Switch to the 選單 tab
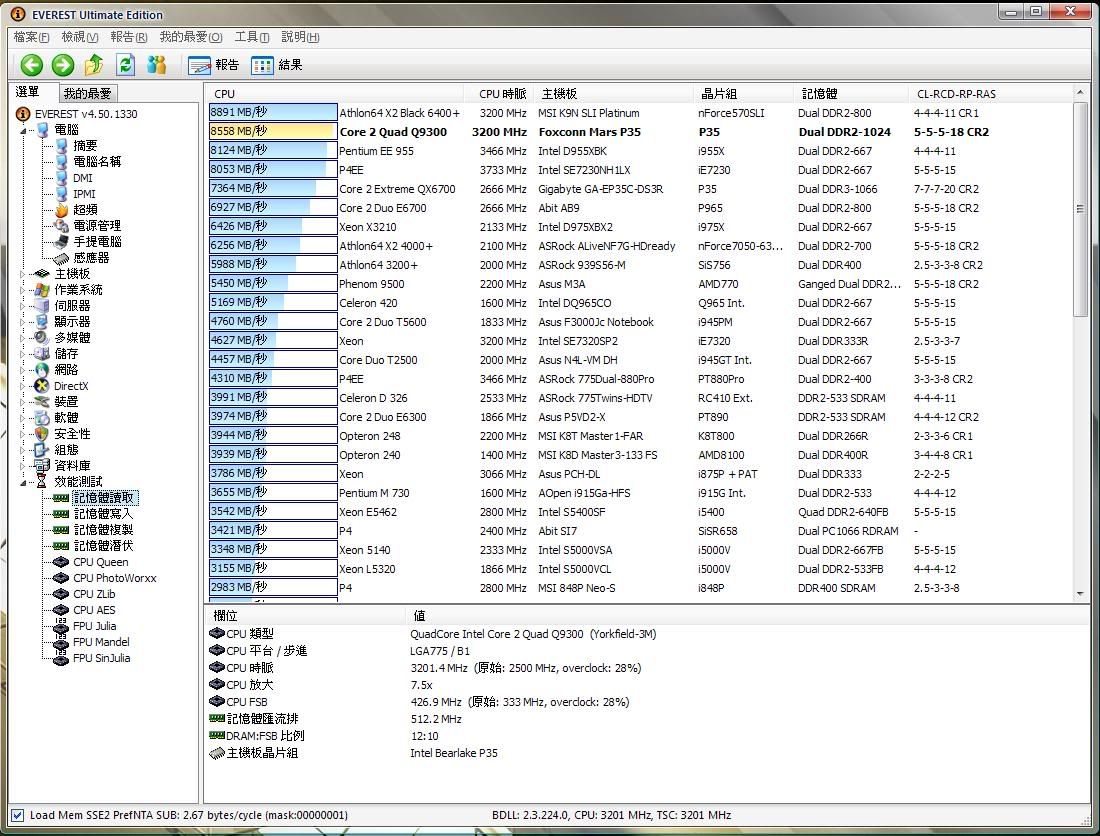Screen dimensions: 1100x836 [x=28, y=92]
